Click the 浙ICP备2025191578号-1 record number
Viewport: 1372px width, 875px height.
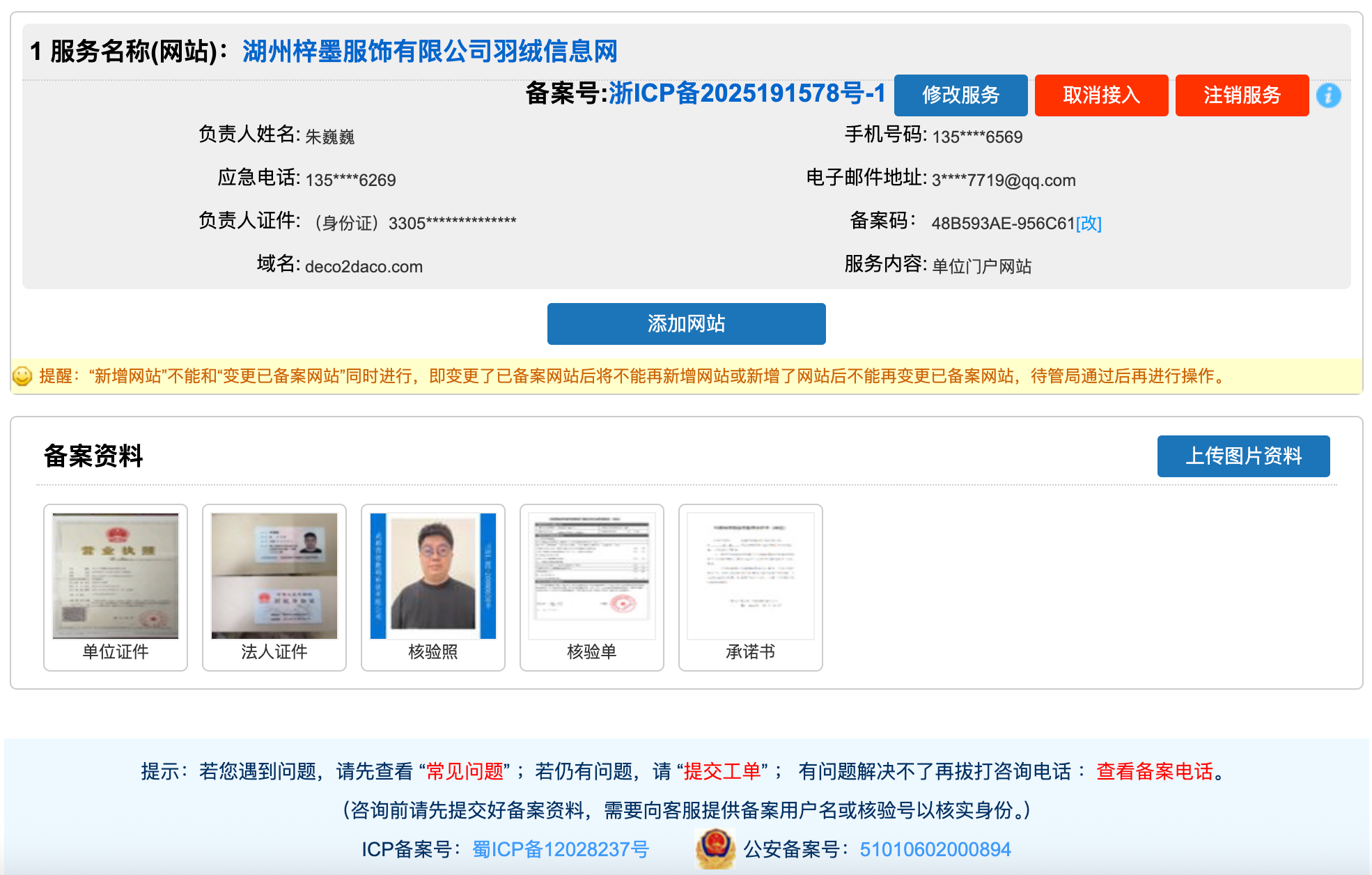click(747, 93)
